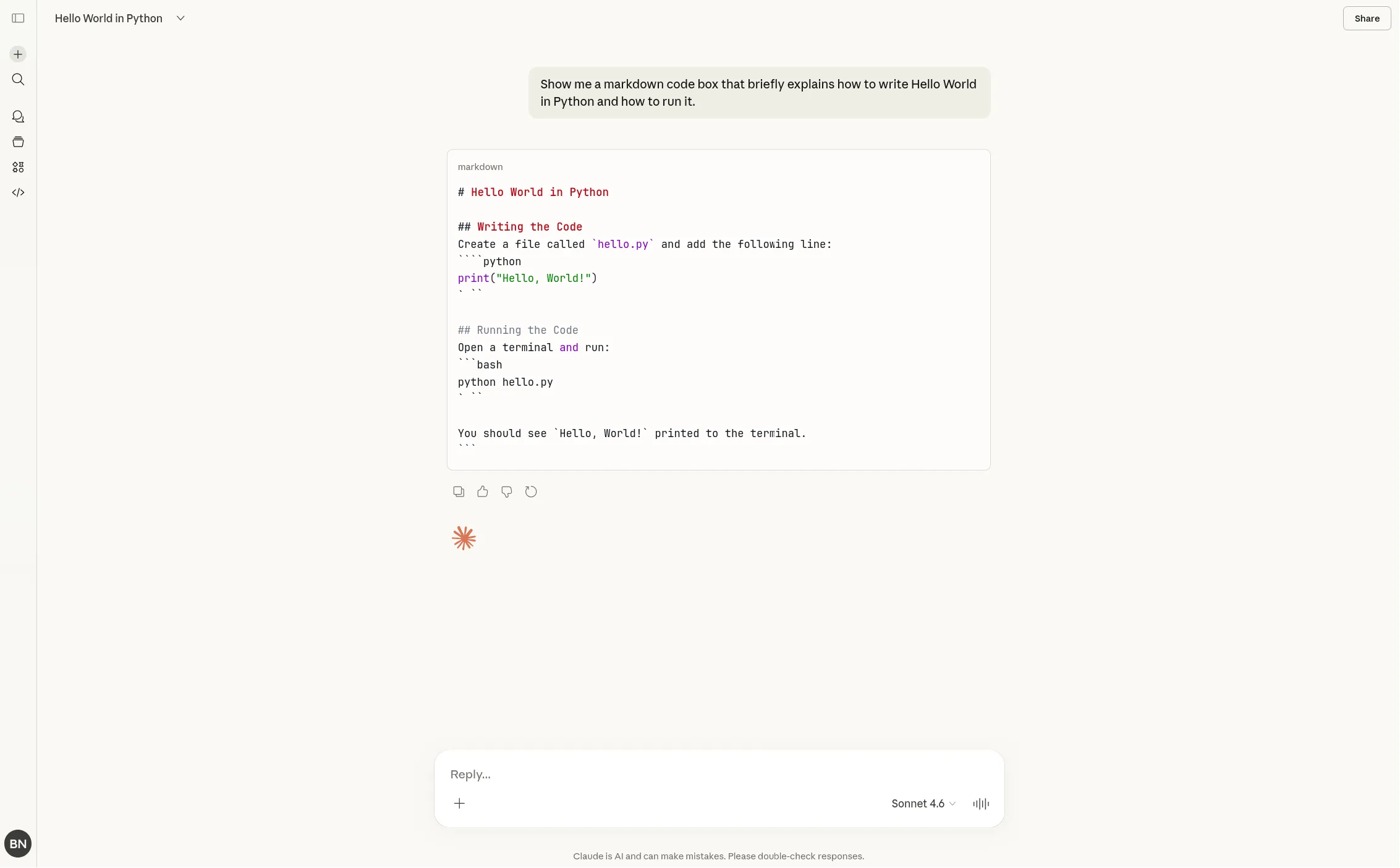Open Projects from the sidebar
Image resolution: width=1400 pixels, height=868 pixels.
click(x=17, y=142)
